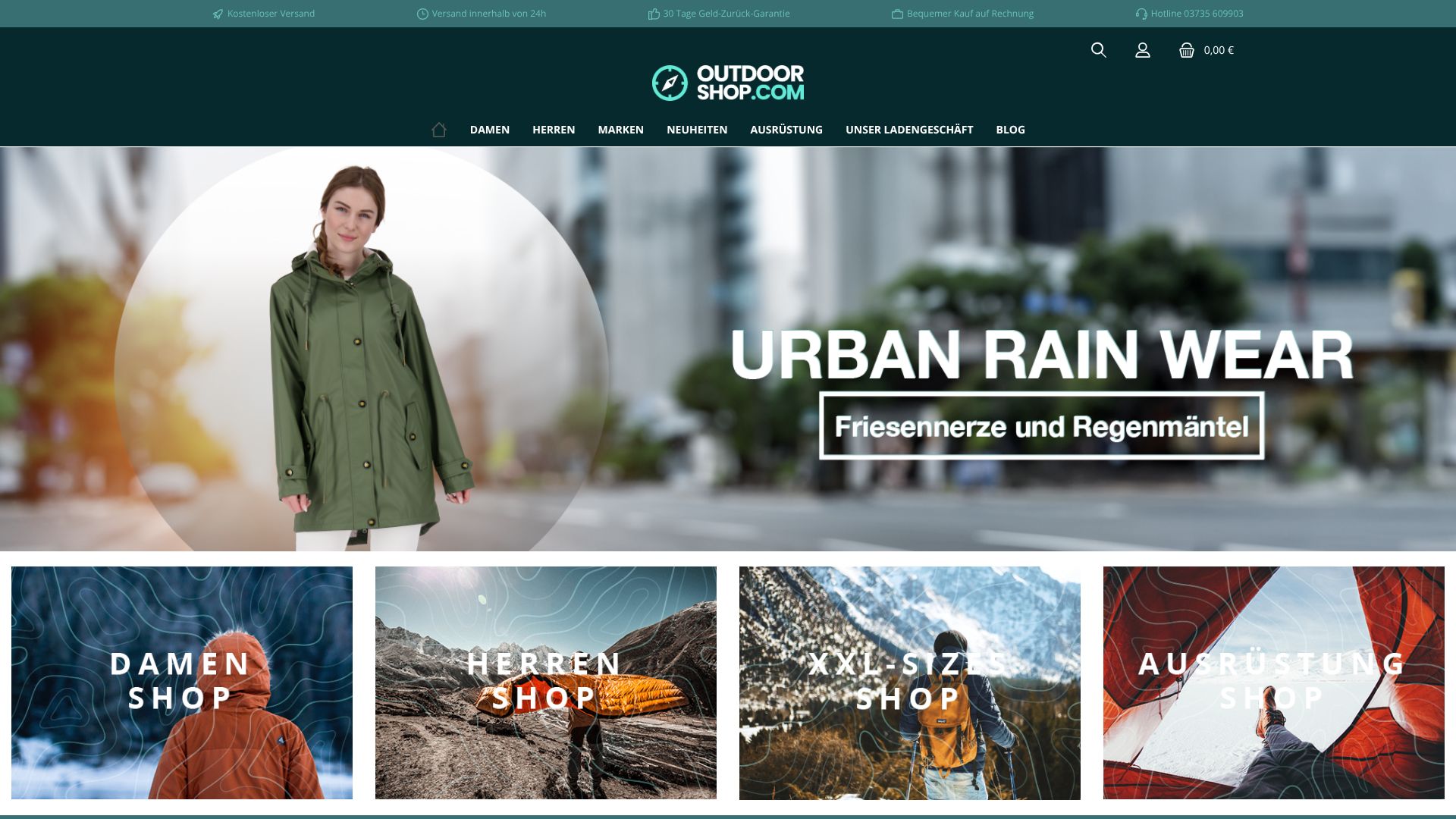This screenshot has width=1456, height=819.
Task: Open the BLOG page
Action: pyautogui.click(x=1010, y=130)
